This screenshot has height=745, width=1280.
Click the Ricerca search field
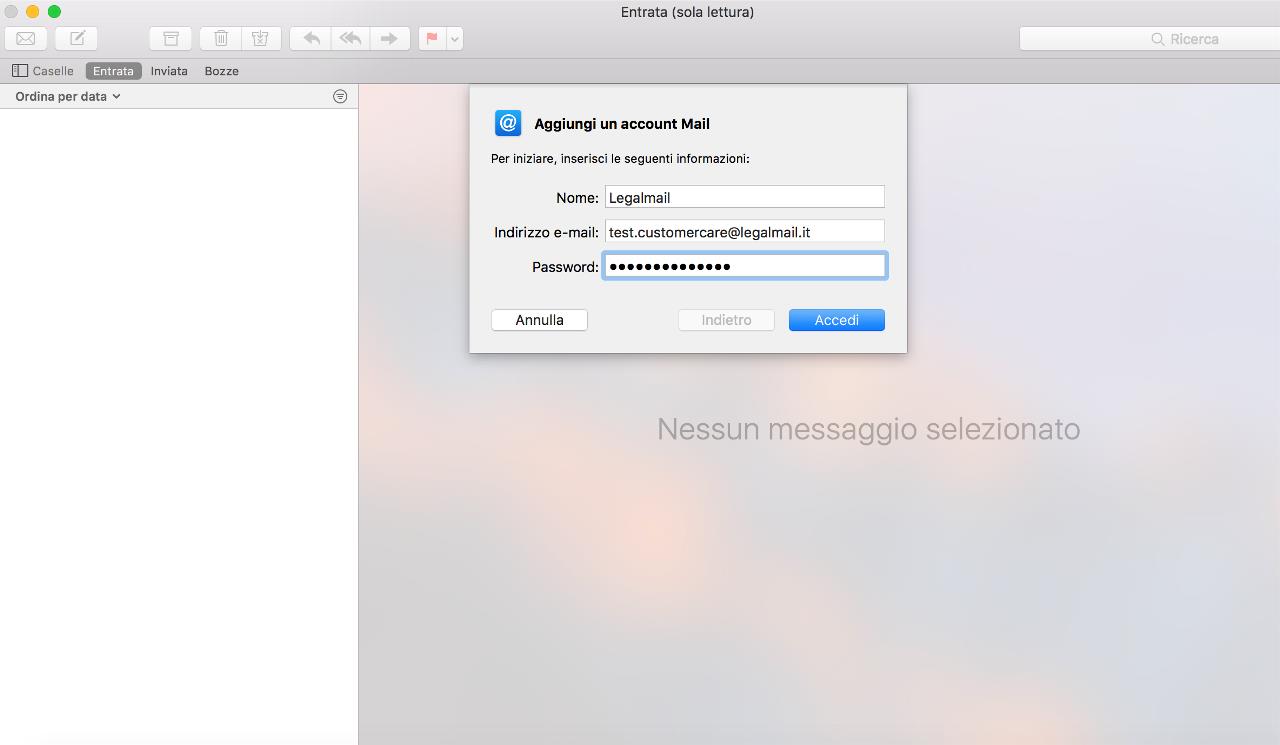1148,39
